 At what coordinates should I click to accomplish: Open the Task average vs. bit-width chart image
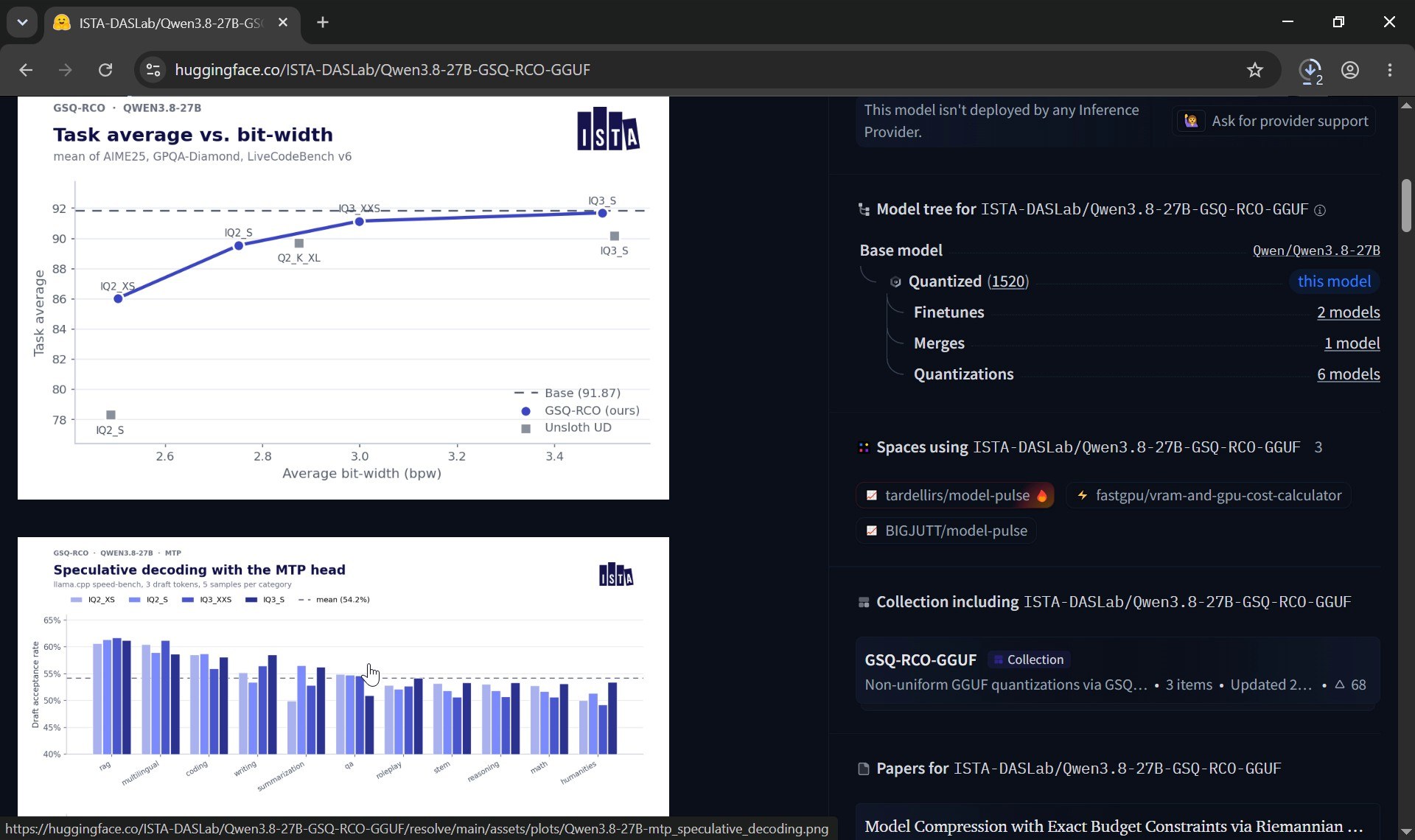click(x=343, y=298)
